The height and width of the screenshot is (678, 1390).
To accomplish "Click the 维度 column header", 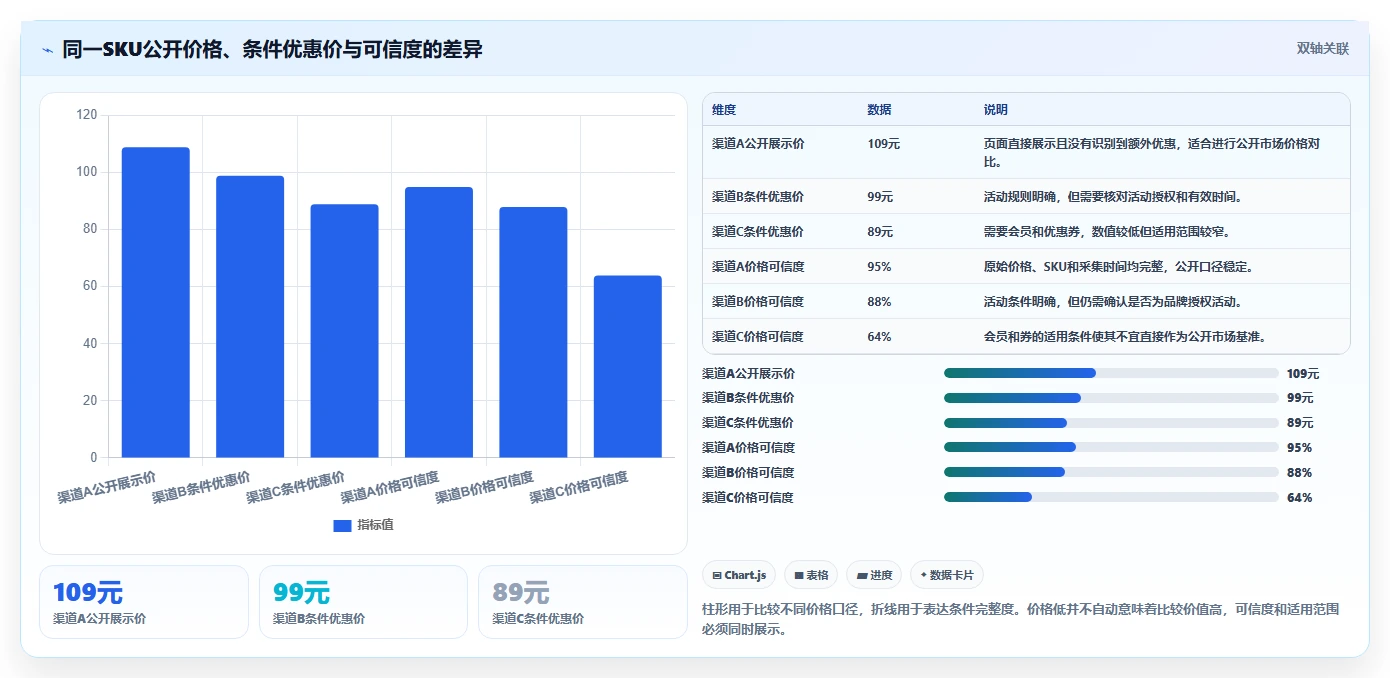I will click(x=724, y=110).
